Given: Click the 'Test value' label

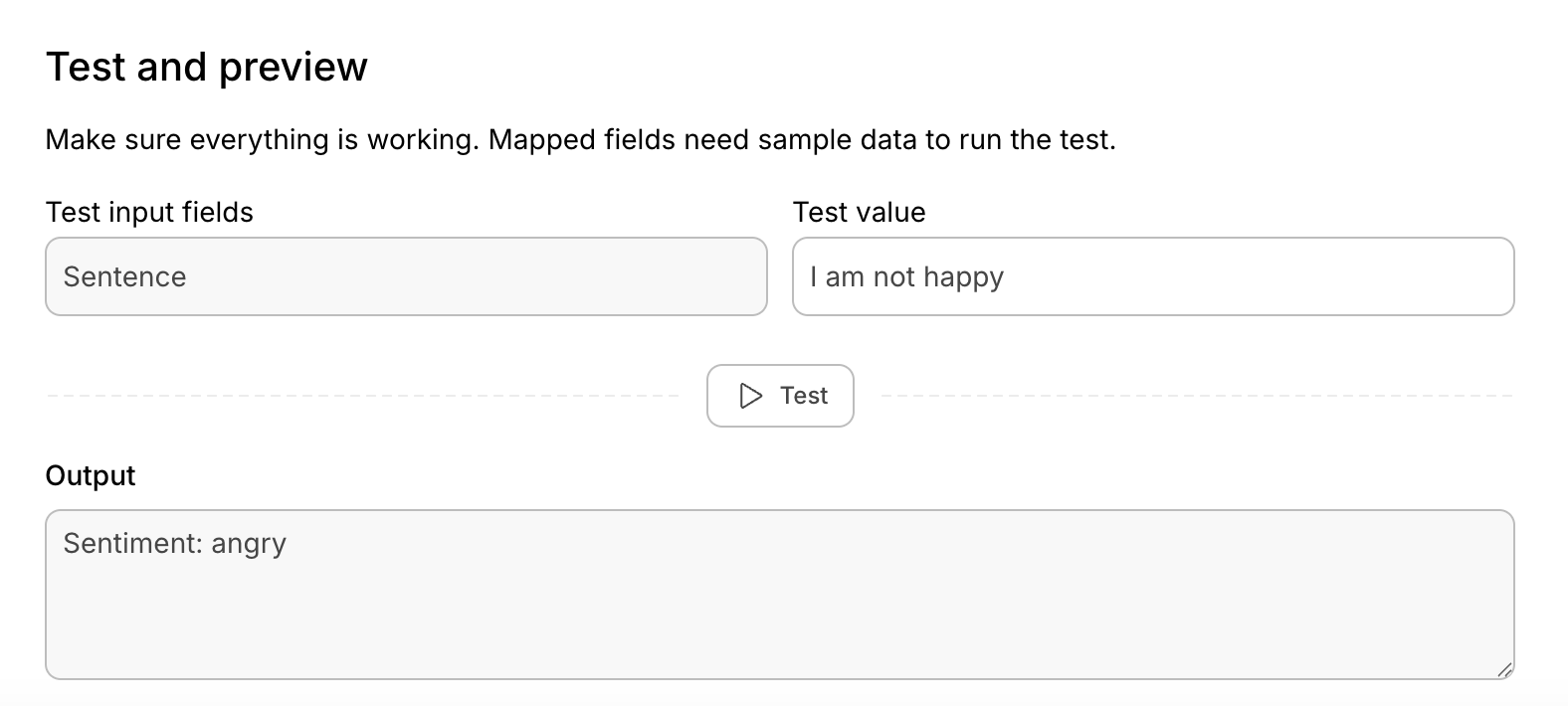Looking at the screenshot, I should tap(859, 212).
